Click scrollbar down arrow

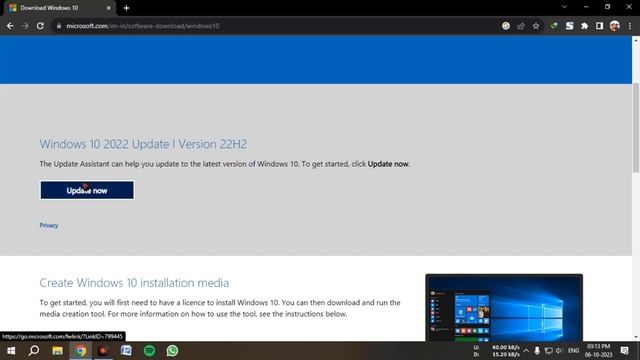(x=636, y=337)
